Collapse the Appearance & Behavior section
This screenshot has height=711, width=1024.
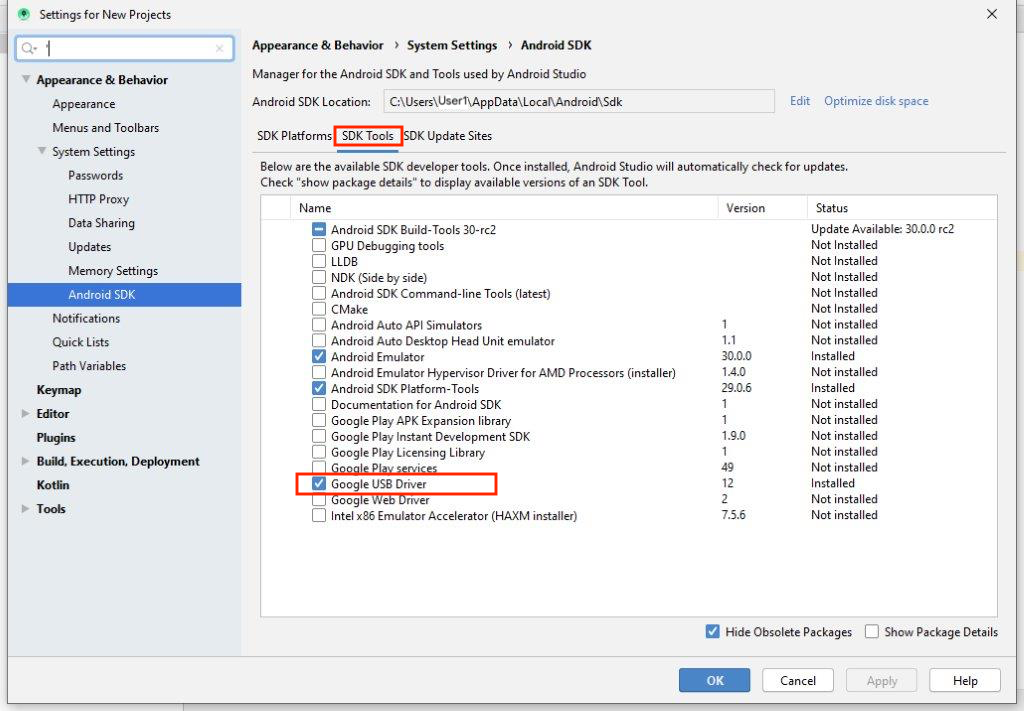tap(26, 80)
